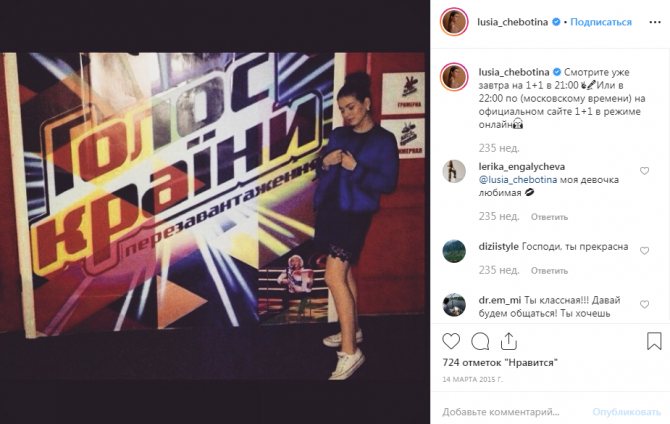Image resolution: width=670 pixels, height=424 pixels.
Task: Reply to diziistyle's comment
Action: pyautogui.click(x=549, y=271)
